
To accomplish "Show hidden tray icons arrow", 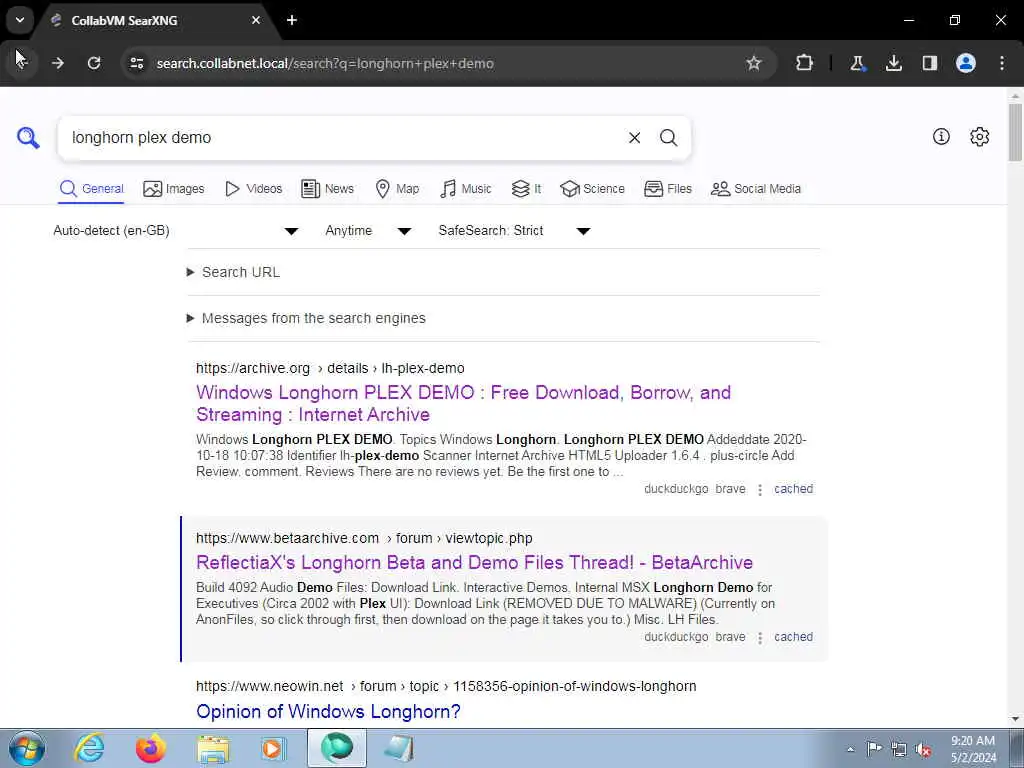I will 850,749.
